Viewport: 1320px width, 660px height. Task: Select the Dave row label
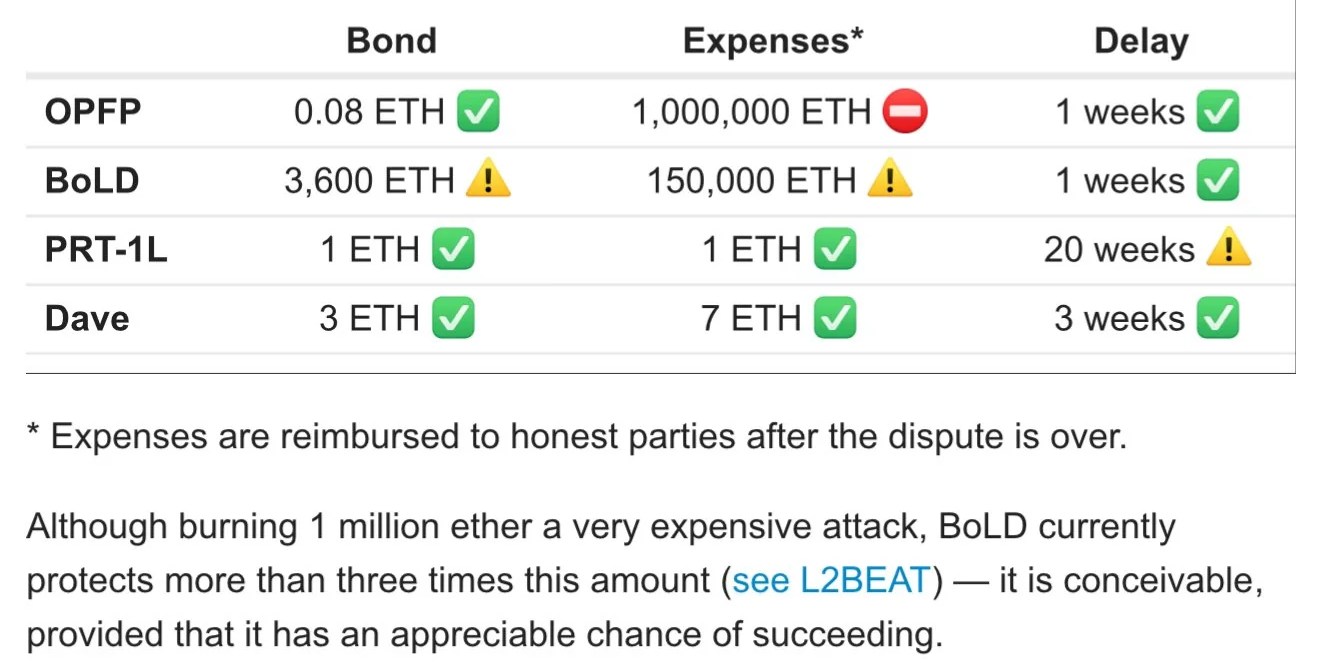(x=87, y=319)
